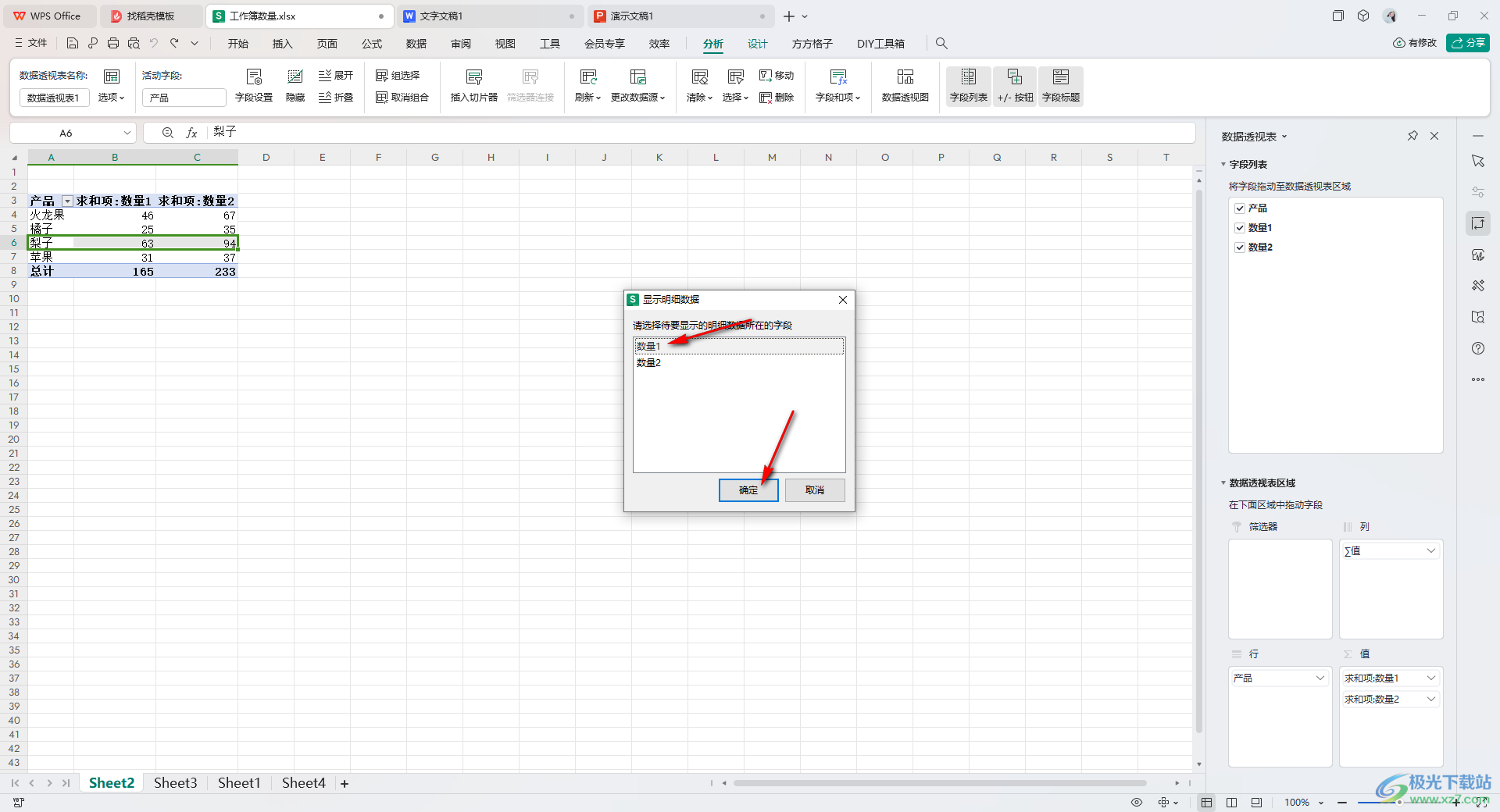Close the 数据透视表 side pane

pyautogui.click(x=1434, y=136)
